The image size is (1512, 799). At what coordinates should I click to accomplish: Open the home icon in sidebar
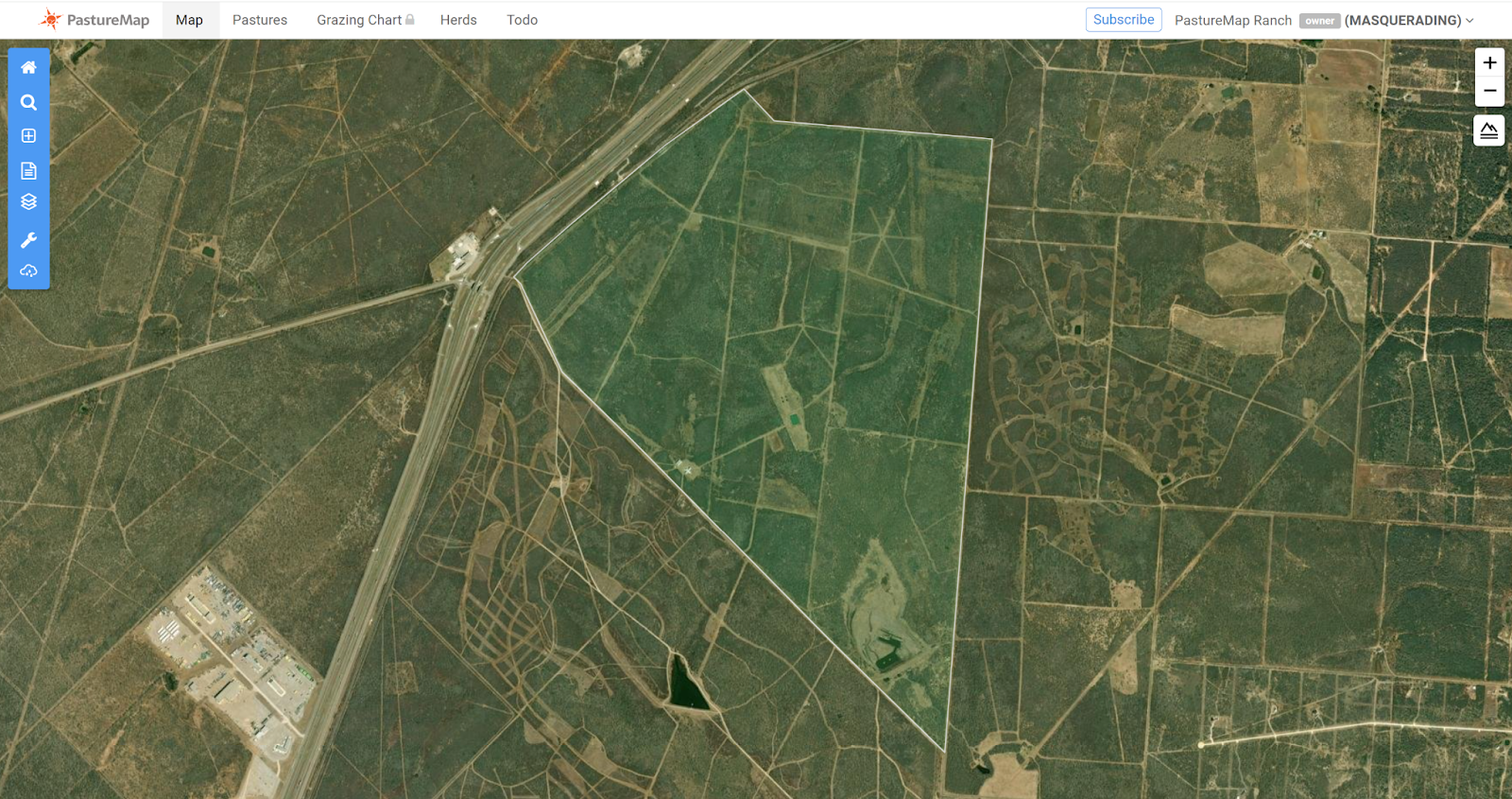point(28,67)
